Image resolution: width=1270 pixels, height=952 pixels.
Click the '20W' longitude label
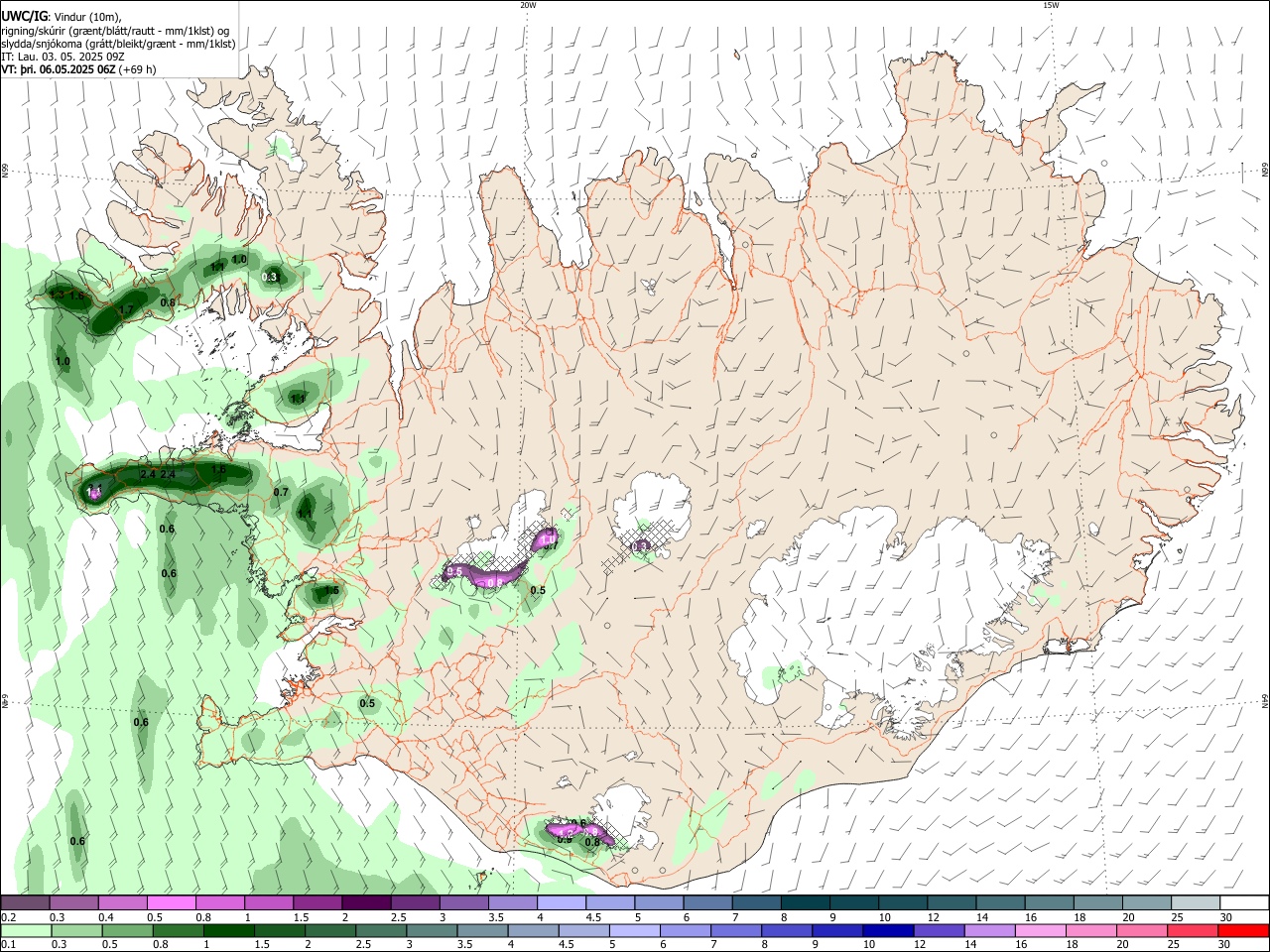click(x=528, y=5)
